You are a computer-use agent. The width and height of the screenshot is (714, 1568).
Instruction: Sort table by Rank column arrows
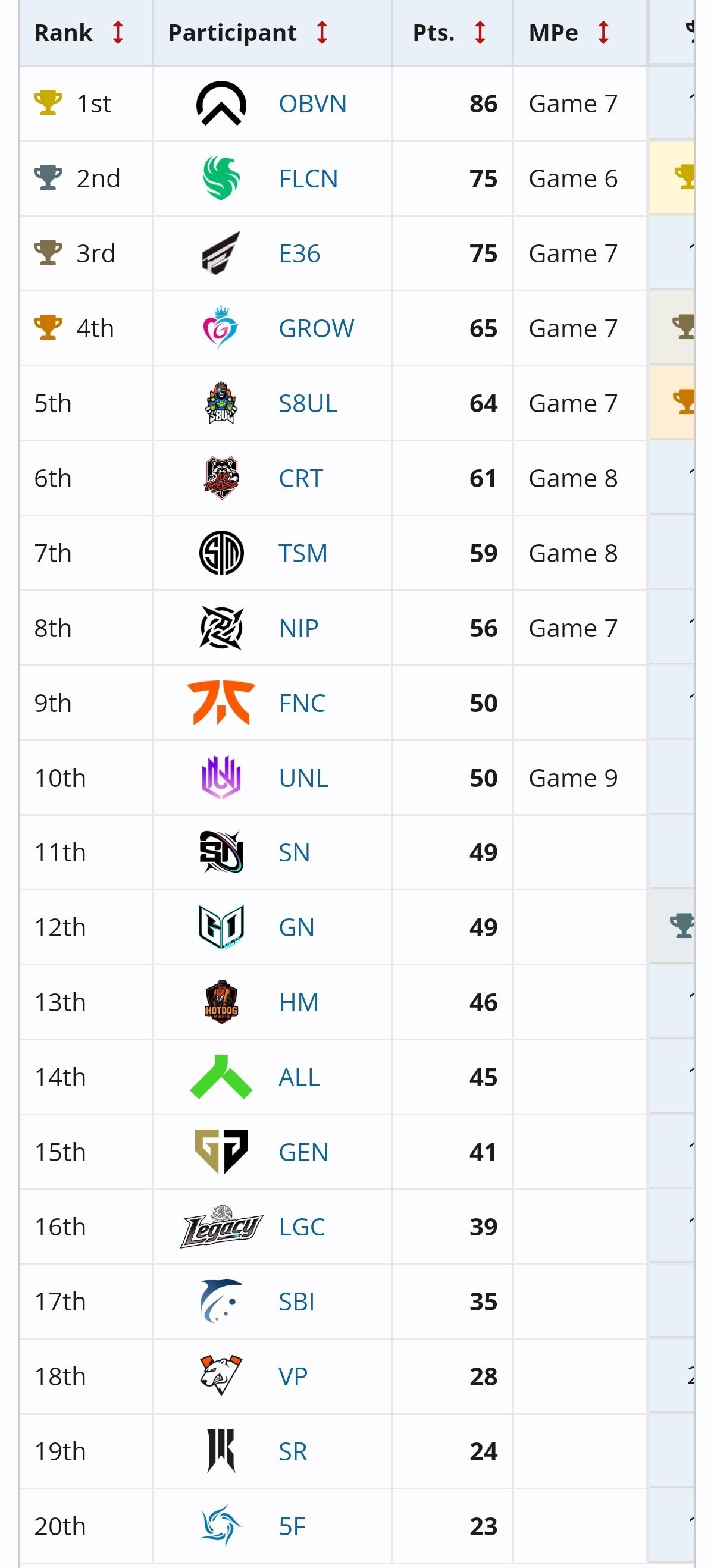(x=118, y=33)
